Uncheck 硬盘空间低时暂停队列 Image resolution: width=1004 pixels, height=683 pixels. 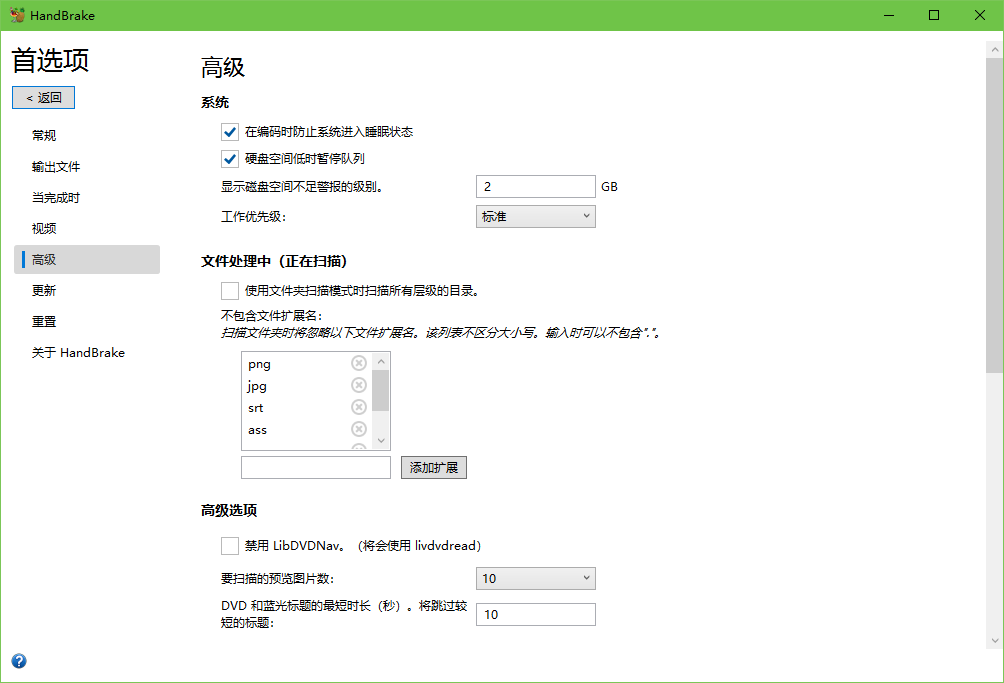pos(230,158)
